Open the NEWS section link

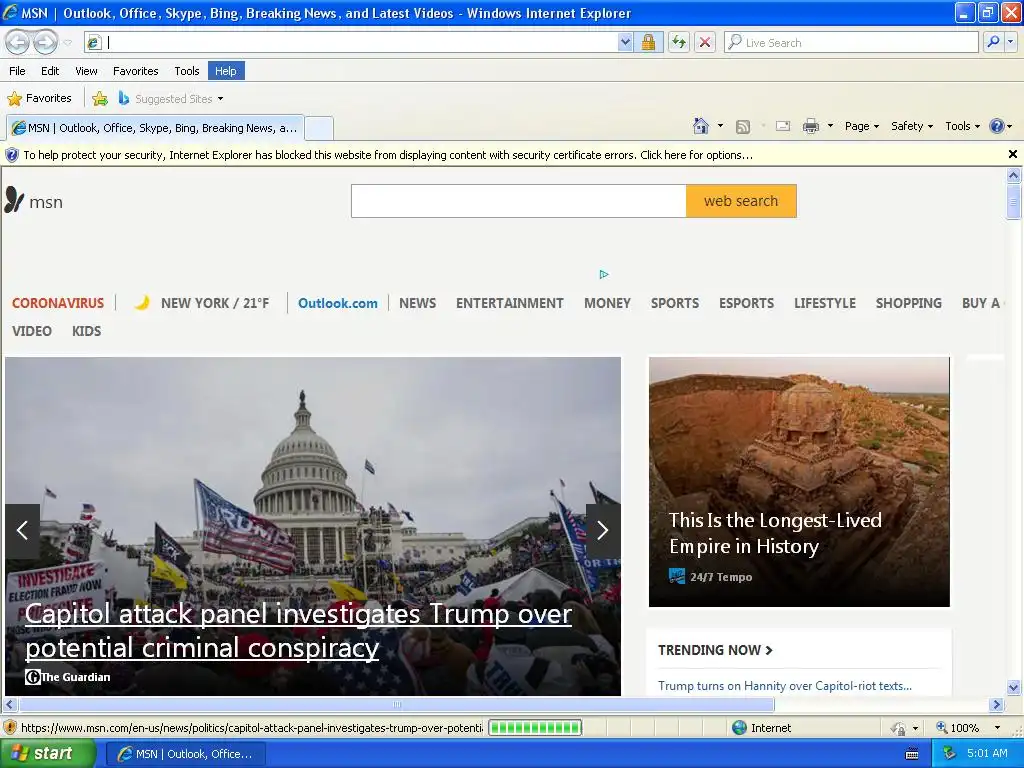(417, 303)
